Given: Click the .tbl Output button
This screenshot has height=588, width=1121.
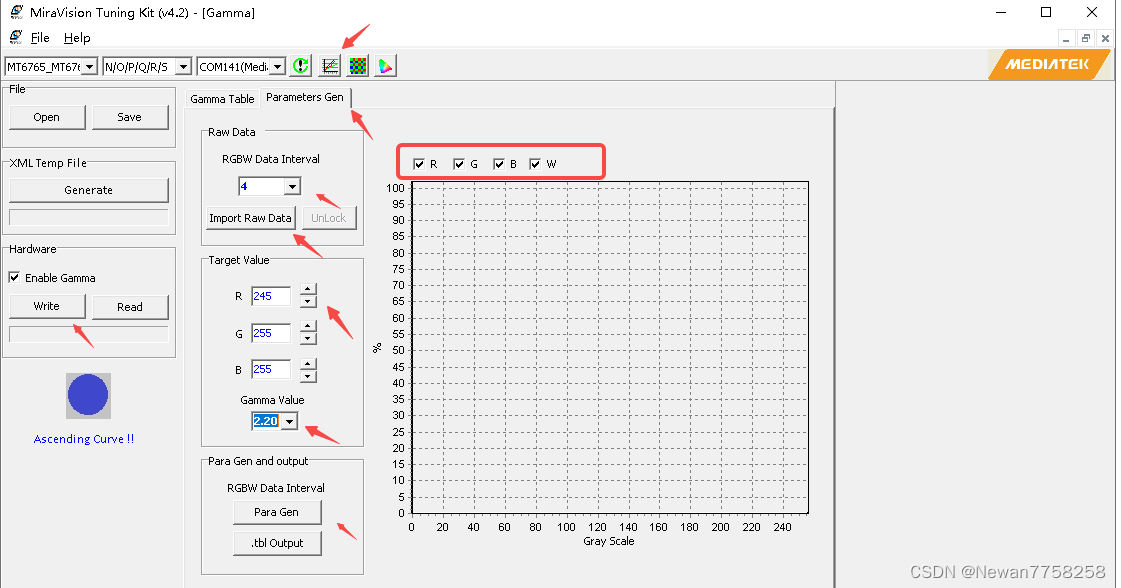Looking at the screenshot, I should coord(277,543).
